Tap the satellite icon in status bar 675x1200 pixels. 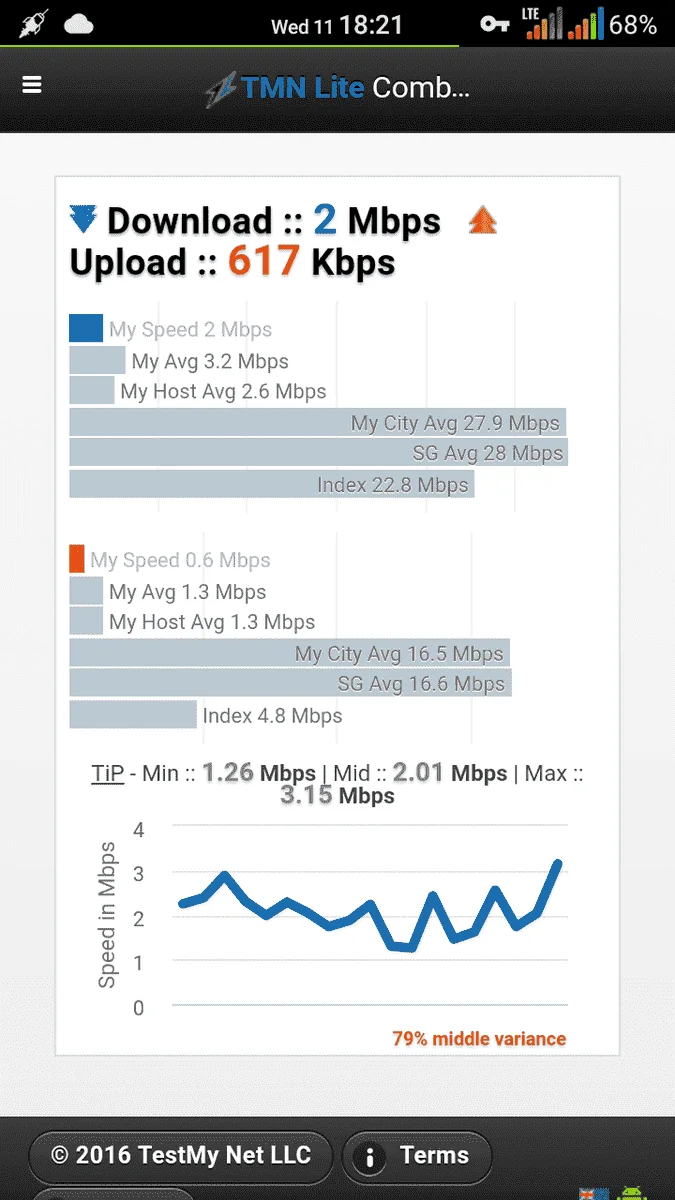pos(34,23)
